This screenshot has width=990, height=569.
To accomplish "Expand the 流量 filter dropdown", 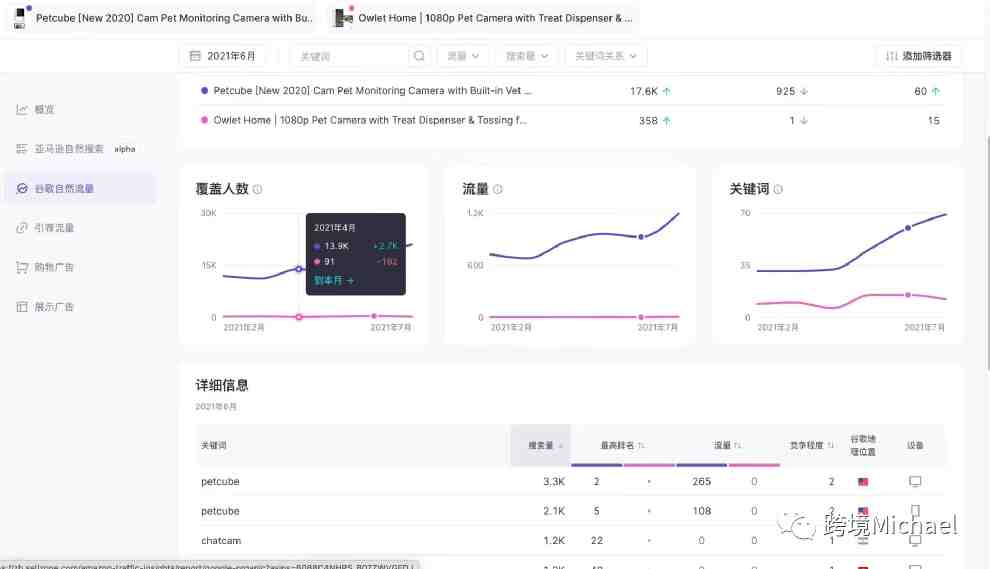I will tap(462, 56).
